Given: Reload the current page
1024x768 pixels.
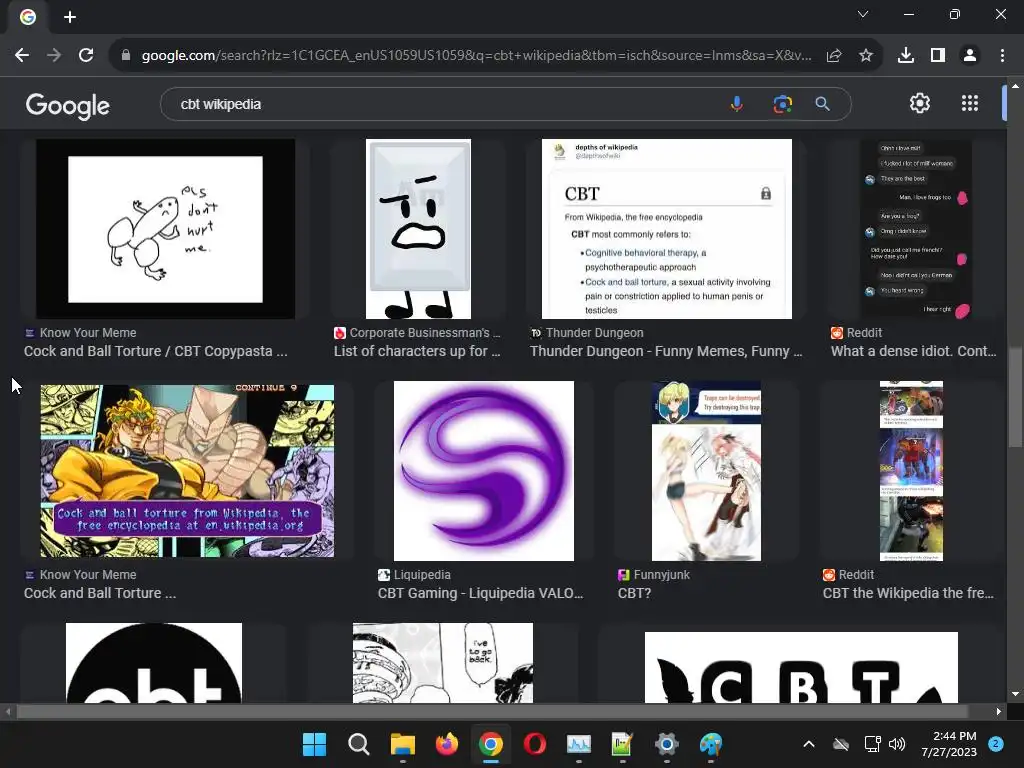Looking at the screenshot, I should tap(86, 56).
